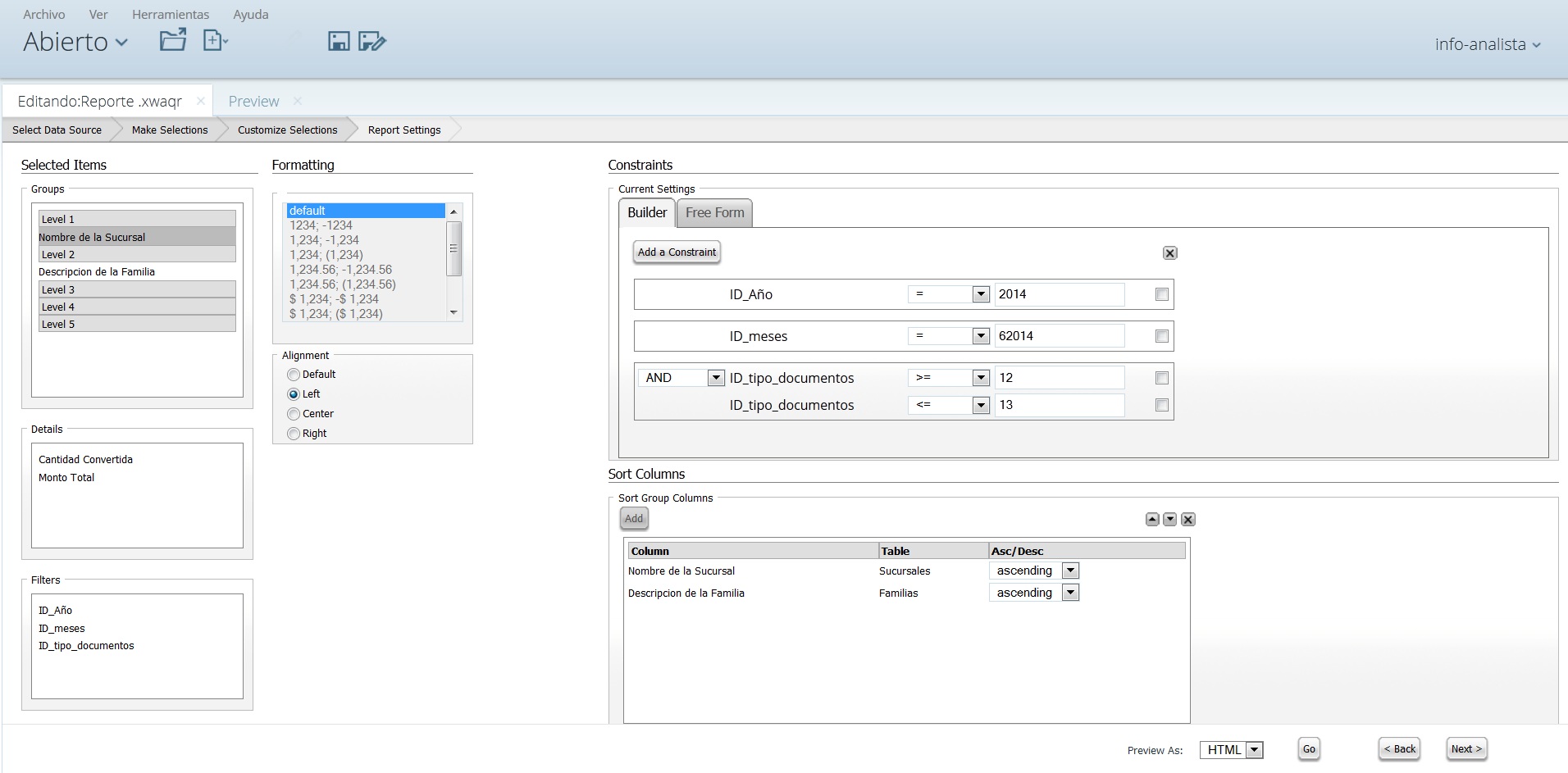Viewport: 1568px width, 773px height.
Task: Click the delete constraint X icon
Action: click(x=1170, y=252)
